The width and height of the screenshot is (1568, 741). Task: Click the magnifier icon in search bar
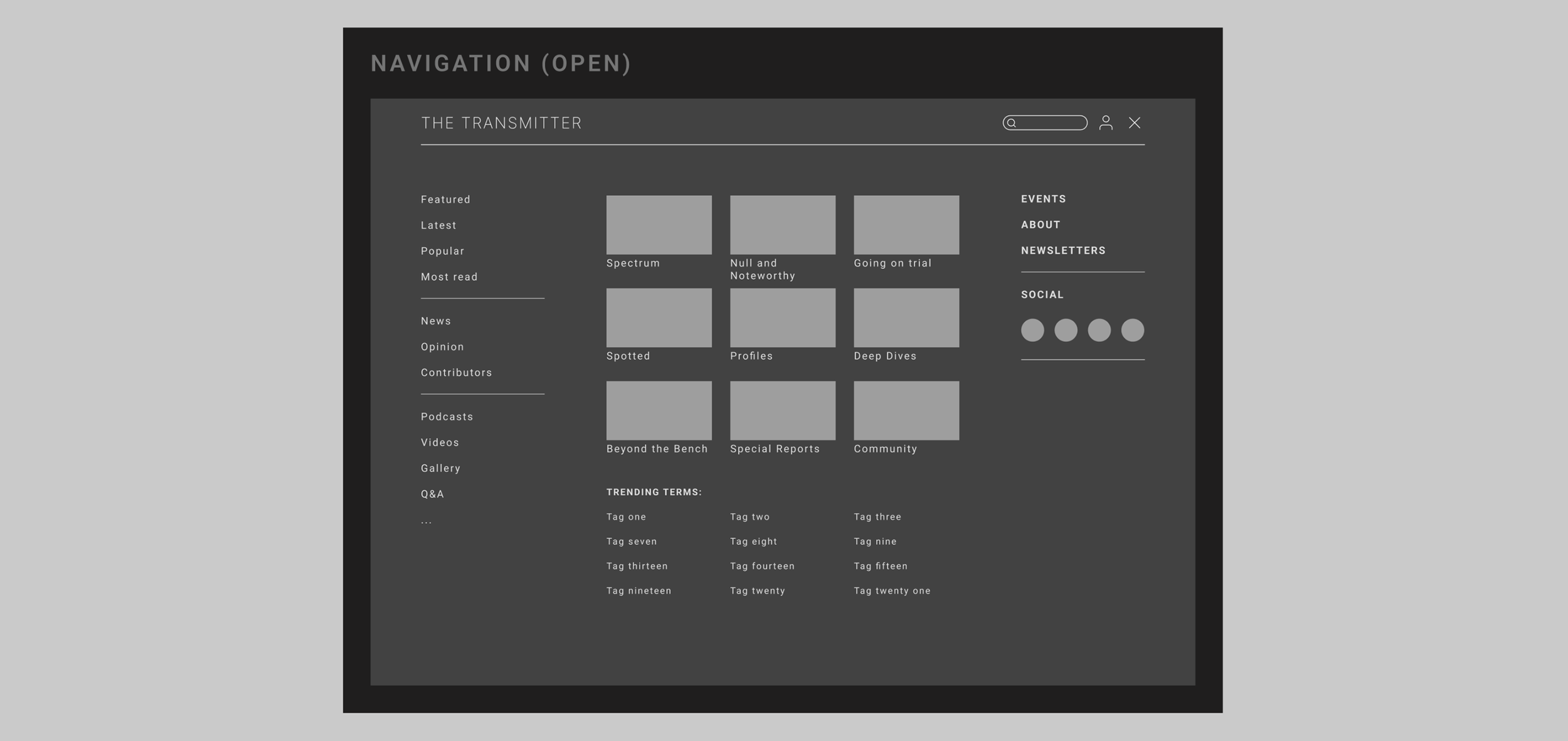click(1011, 123)
